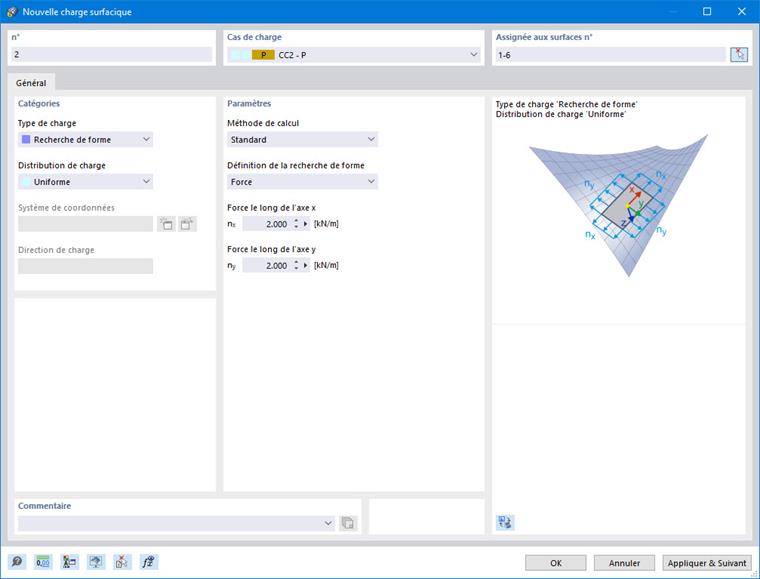This screenshot has height=579, width=760.
Task: Click the n° input field
Action: 111,54
